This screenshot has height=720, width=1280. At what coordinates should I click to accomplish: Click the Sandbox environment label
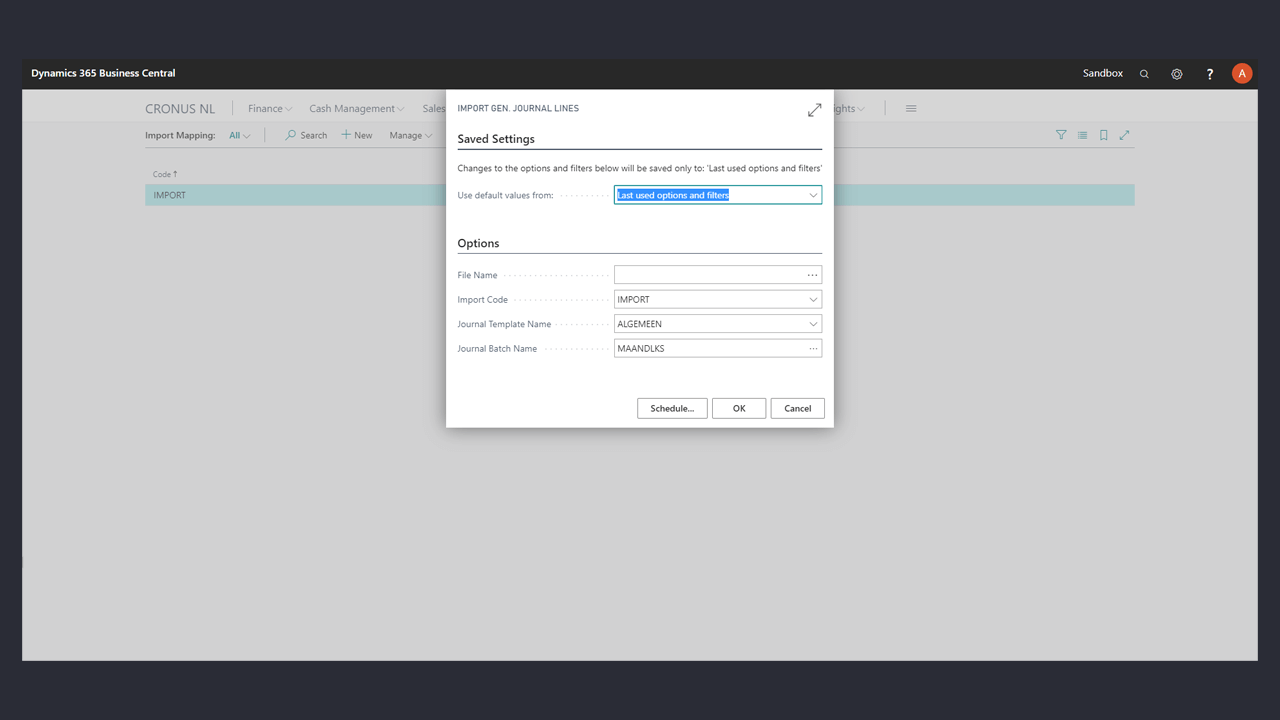tap(1103, 73)
